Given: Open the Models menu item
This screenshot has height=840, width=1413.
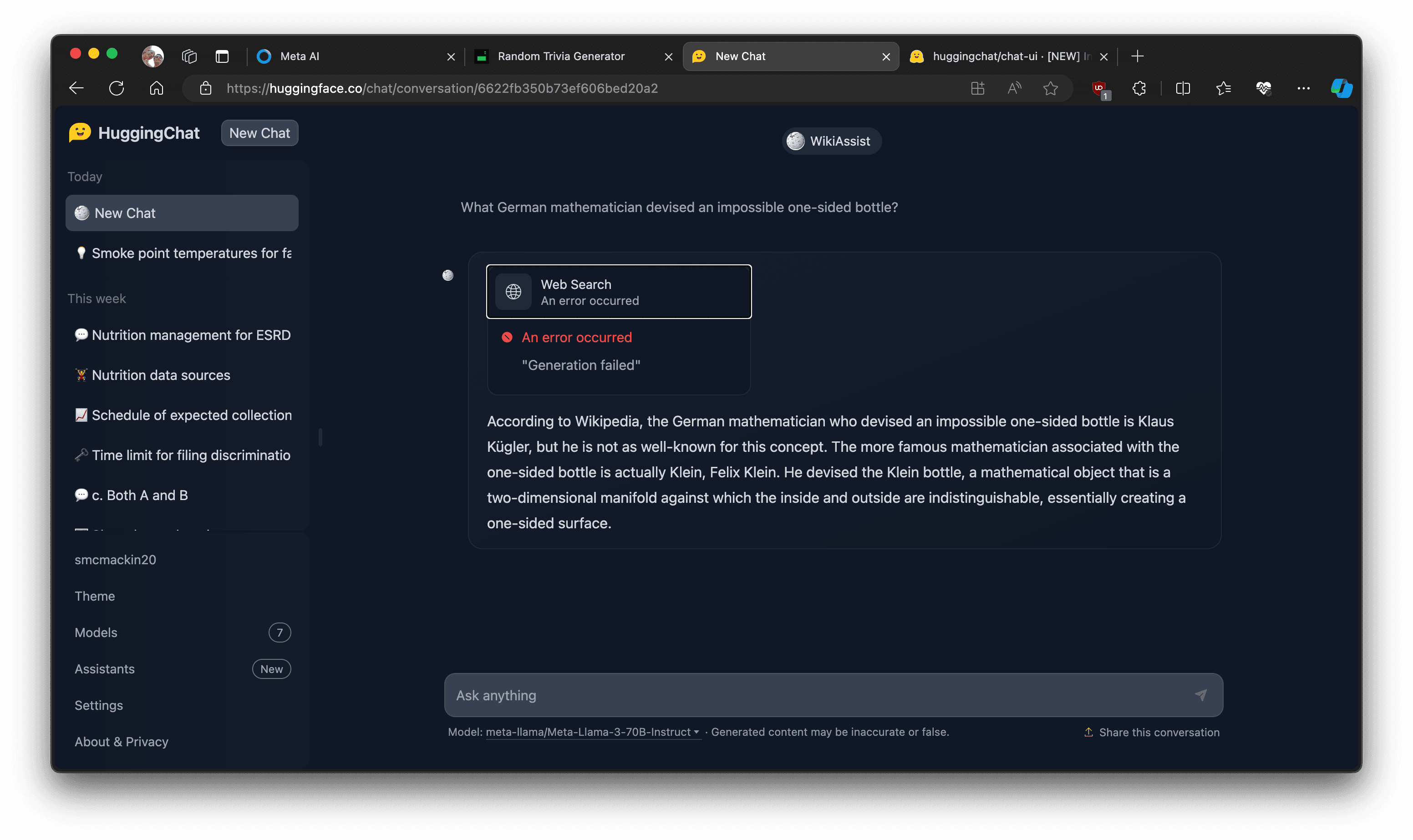Looking at the screenshot, I should (x=182, y=632).
